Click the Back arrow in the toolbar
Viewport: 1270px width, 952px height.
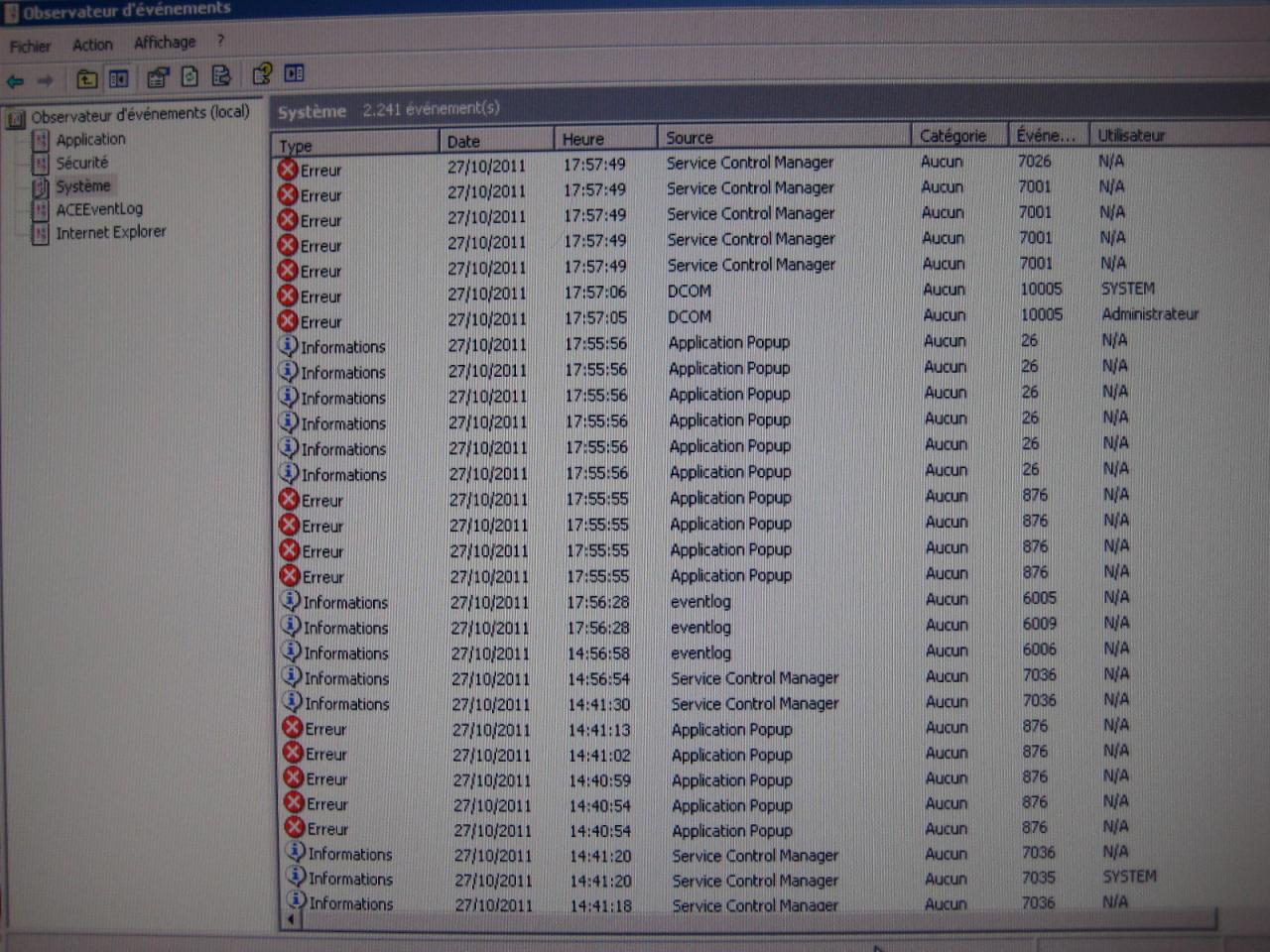click(x=16, y=80)
